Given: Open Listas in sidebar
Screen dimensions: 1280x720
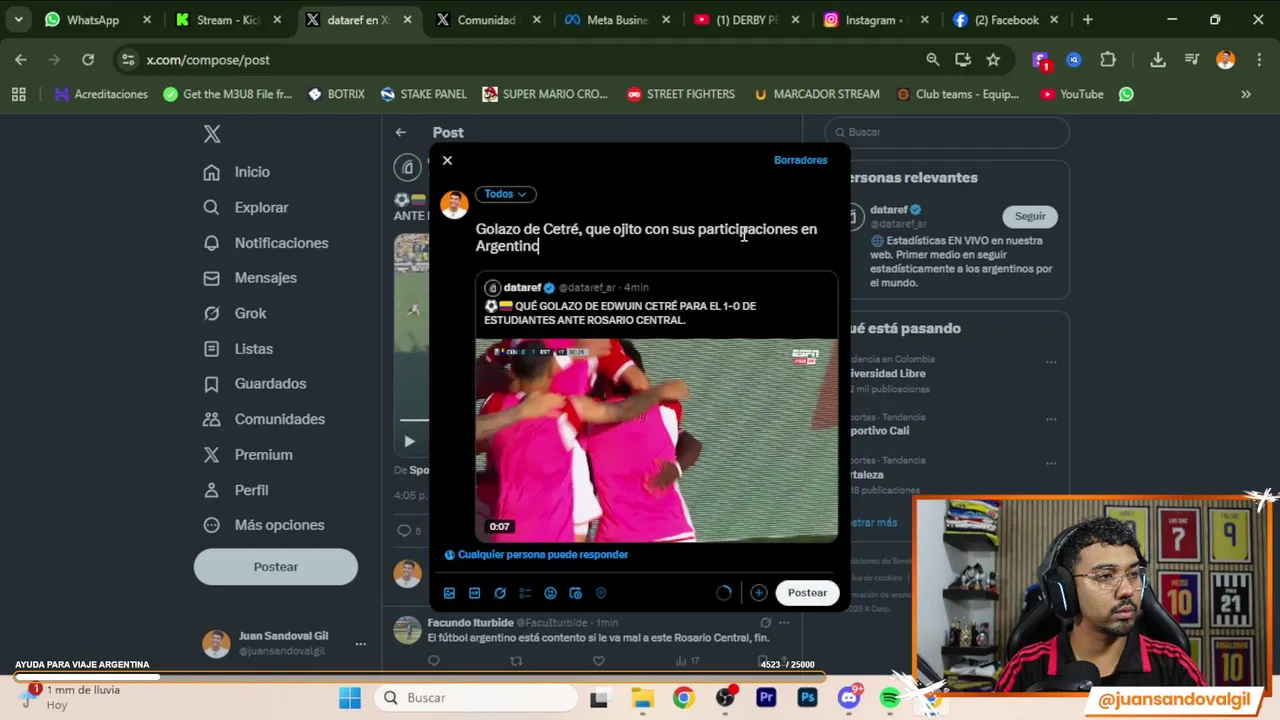Looking at the screenshot, I should tap(238, 349).
